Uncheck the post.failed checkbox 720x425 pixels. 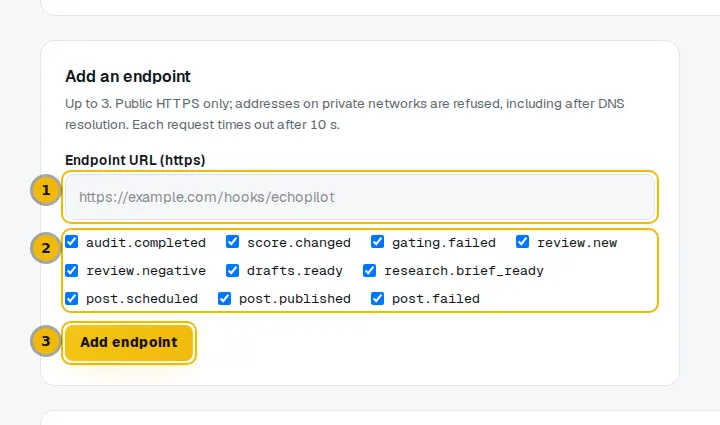tap(377, 298)
